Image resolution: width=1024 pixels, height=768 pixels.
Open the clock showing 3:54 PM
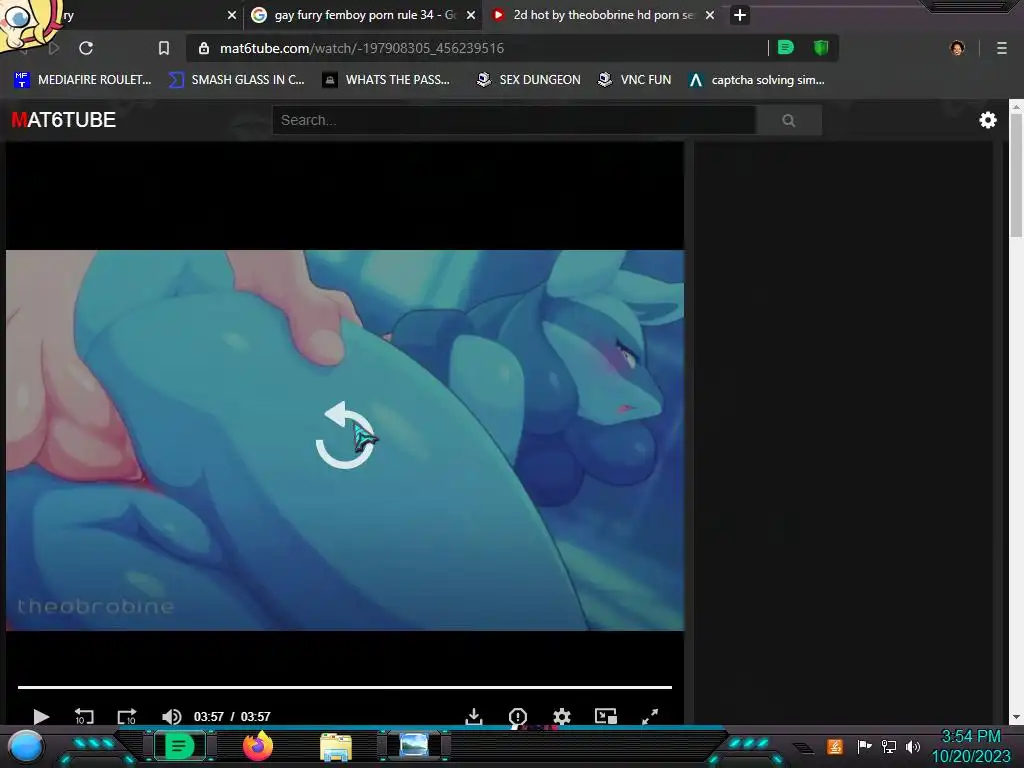click(x=971, y=746)
